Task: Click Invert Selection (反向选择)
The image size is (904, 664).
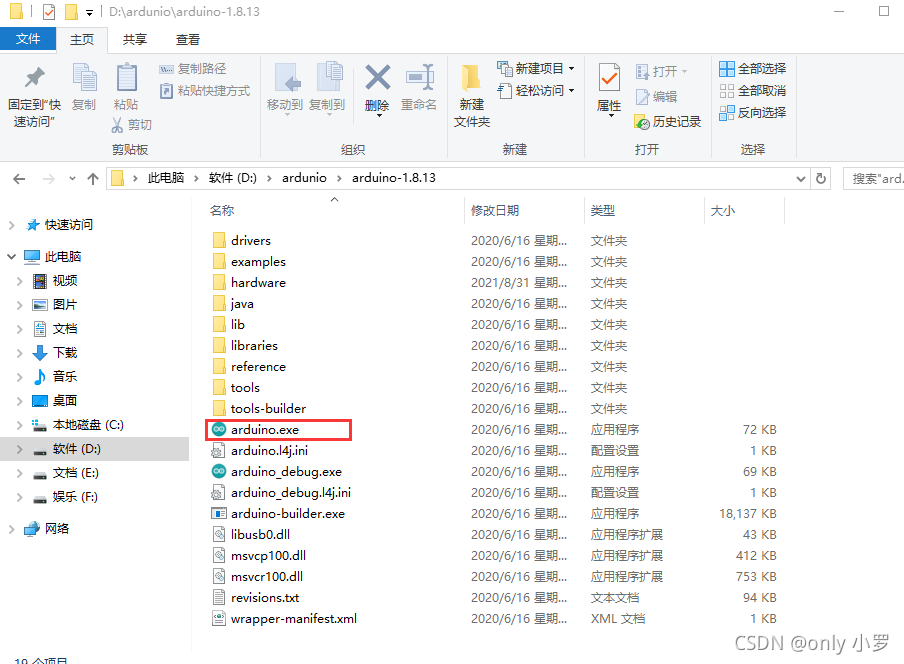Action: (752, 112)
